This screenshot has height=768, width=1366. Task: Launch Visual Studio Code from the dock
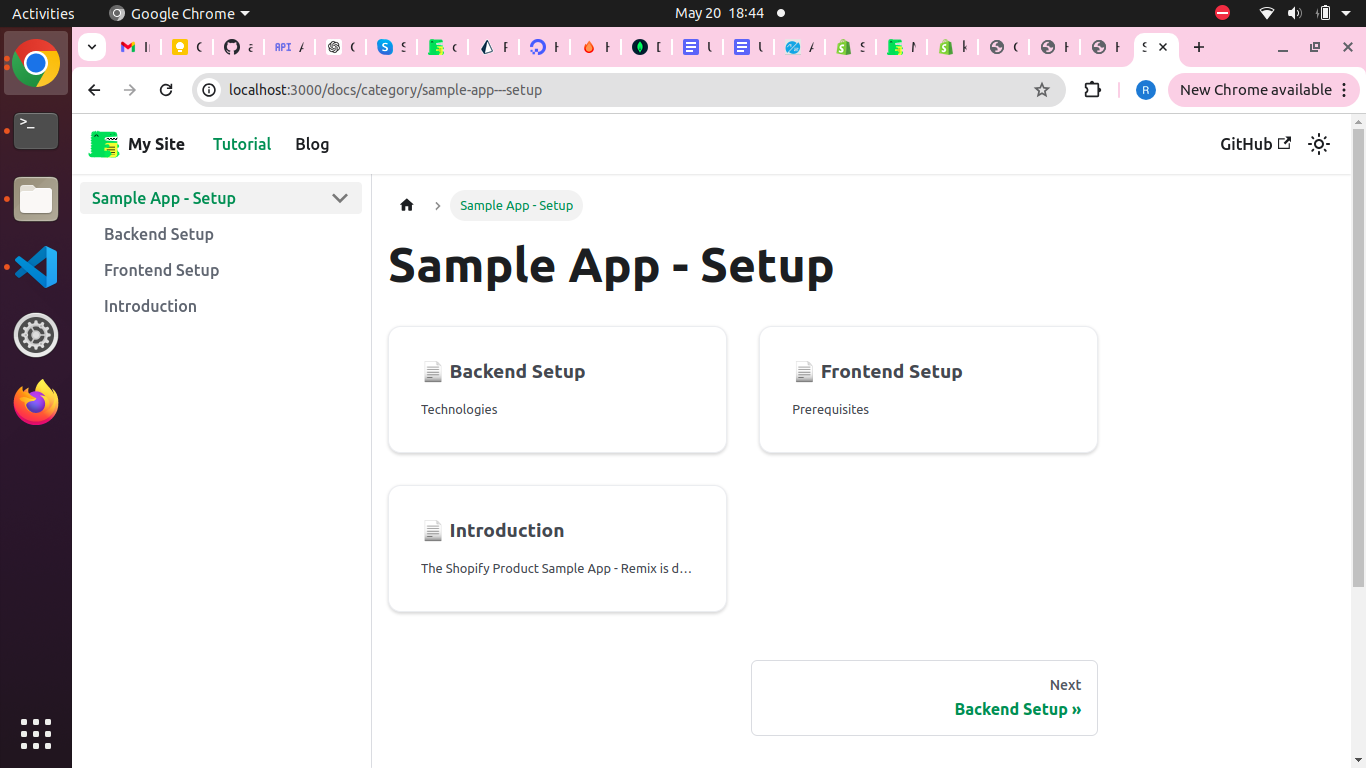tap(36, 267)
